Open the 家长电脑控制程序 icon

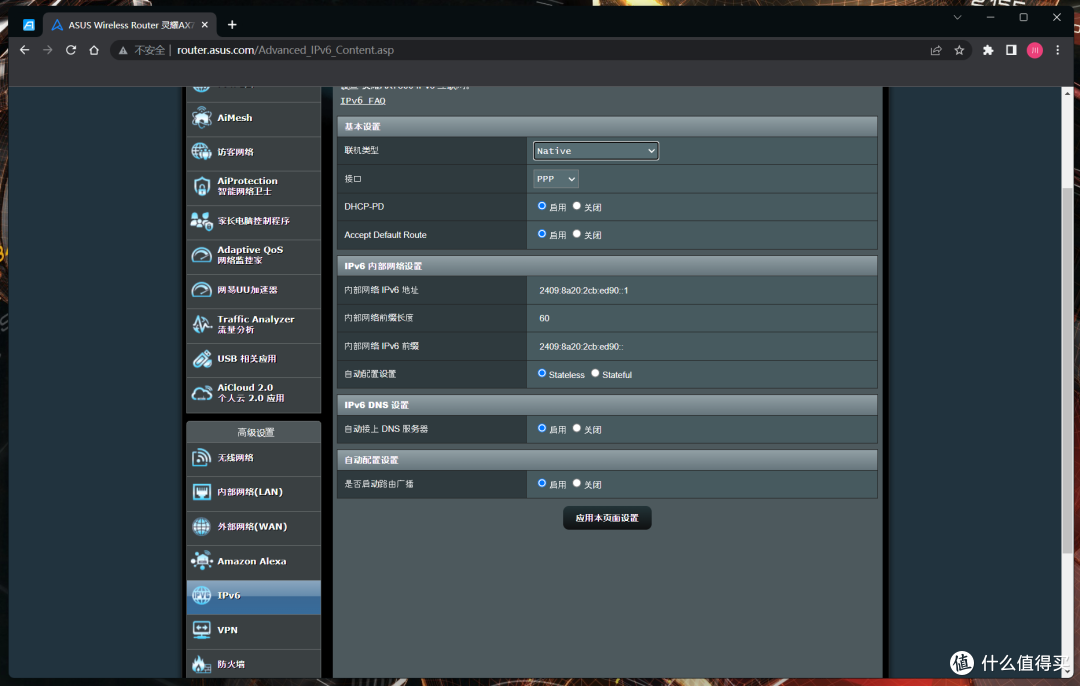201,221
